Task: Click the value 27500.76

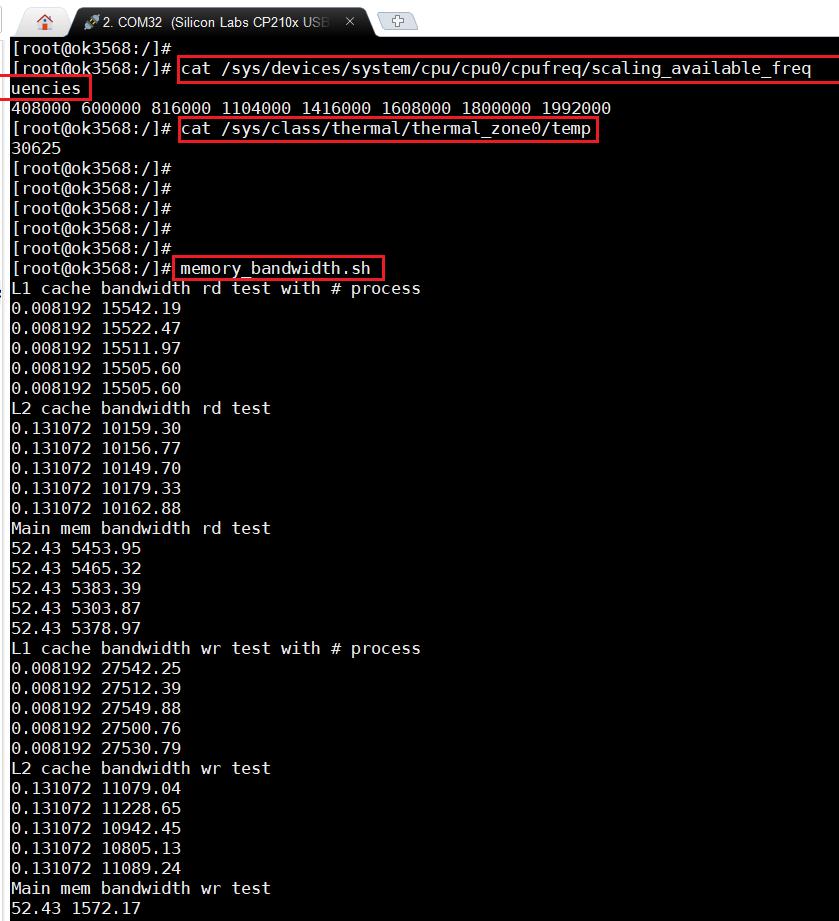Action: (141, 728)
